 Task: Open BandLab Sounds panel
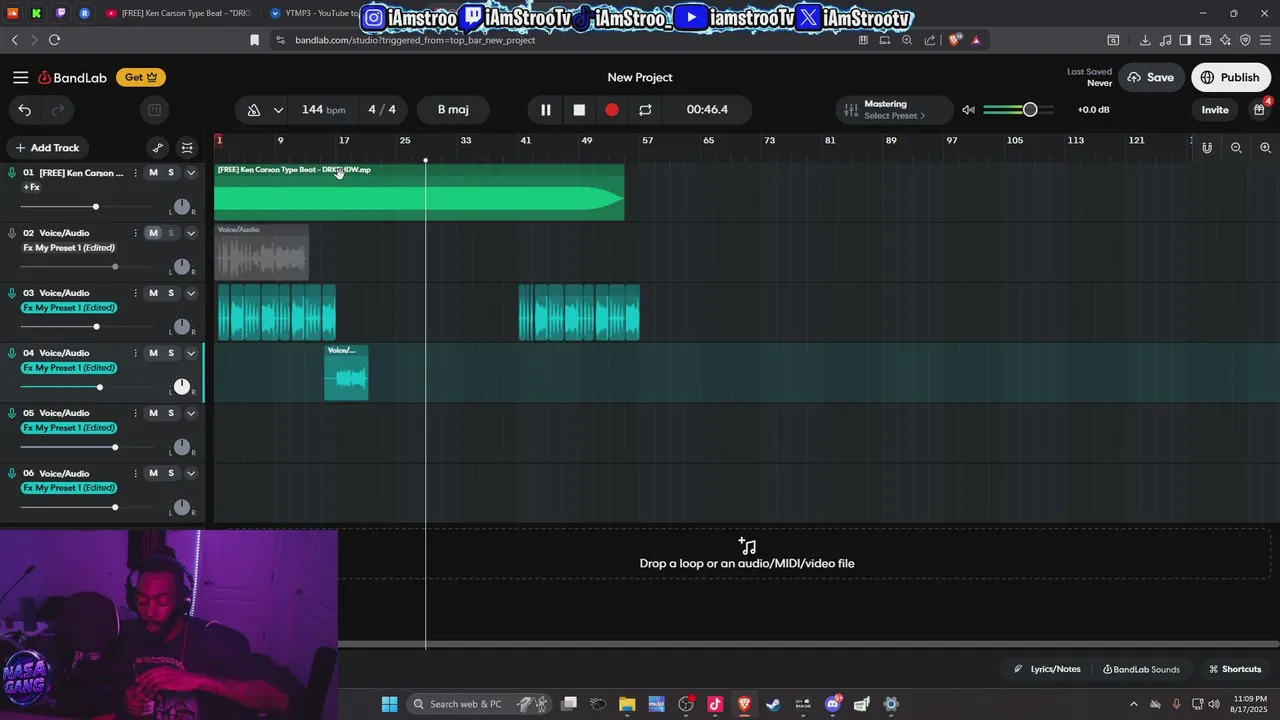pos(1141,669)
